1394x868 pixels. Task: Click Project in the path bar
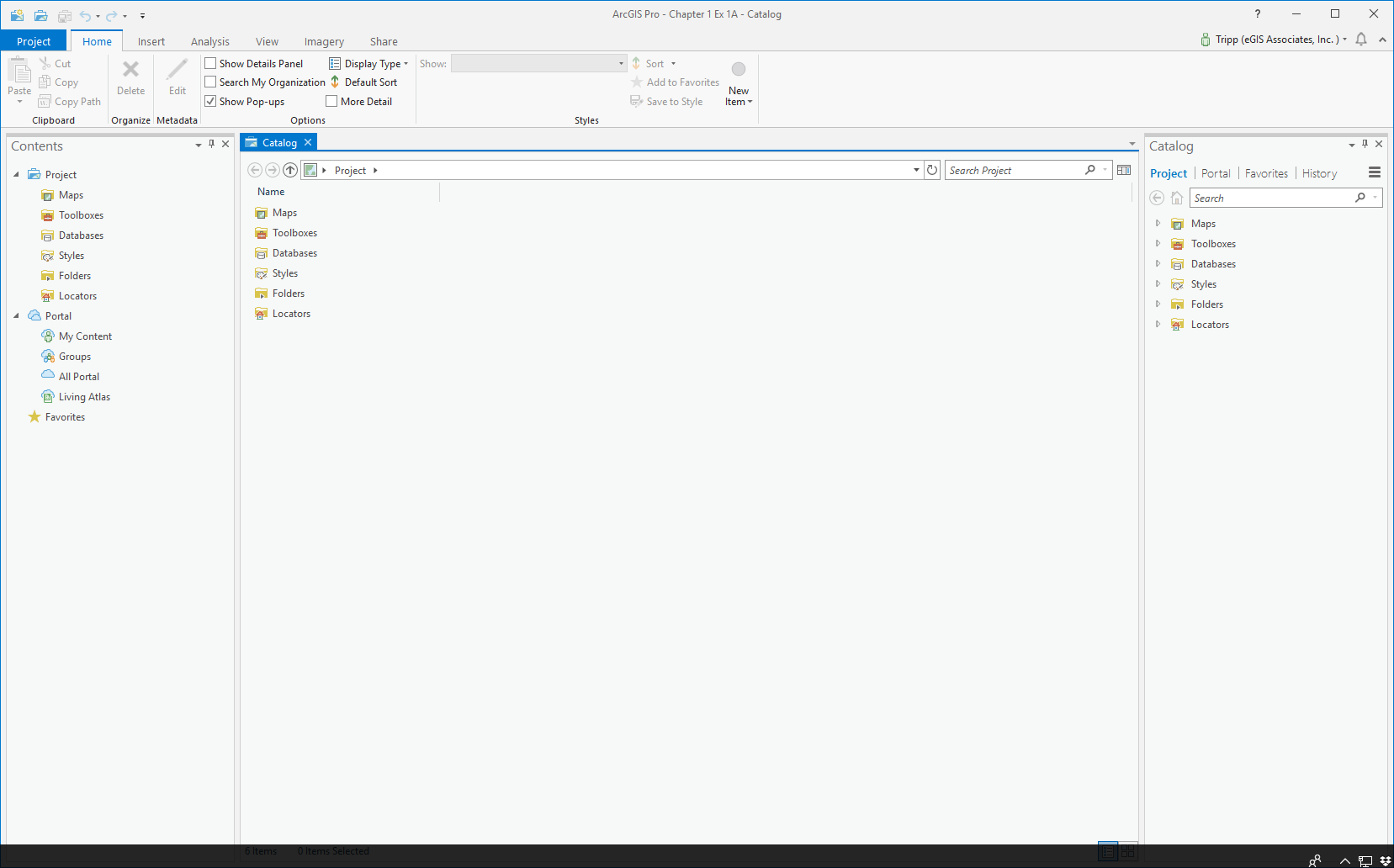coord(350,170)
